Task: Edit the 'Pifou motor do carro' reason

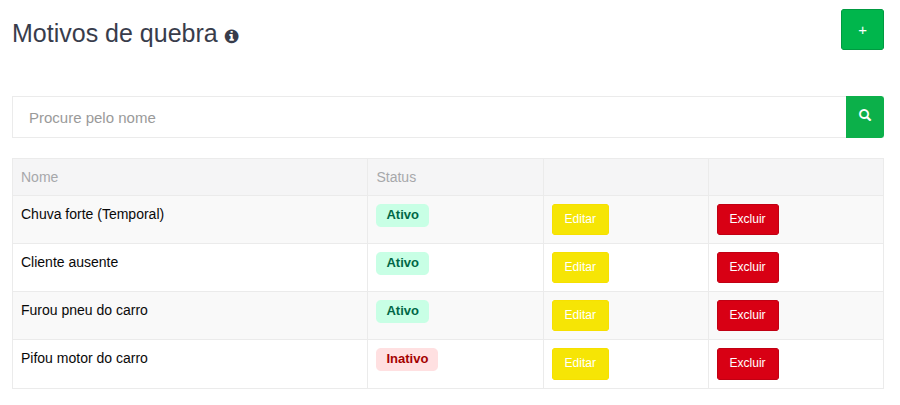Action: (580, 363)
